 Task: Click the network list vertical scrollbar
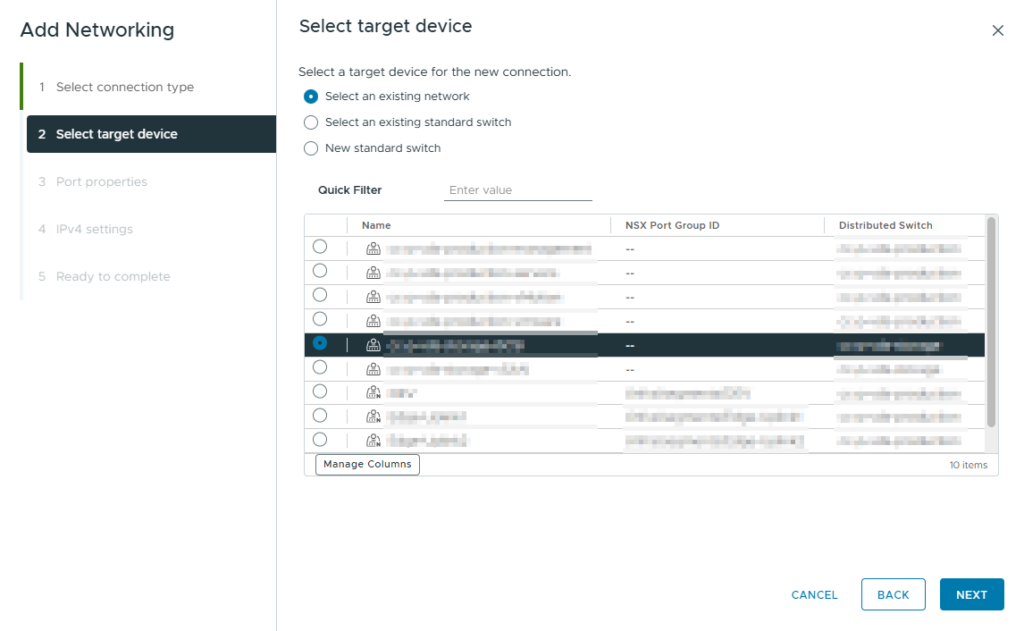[991, 323]
